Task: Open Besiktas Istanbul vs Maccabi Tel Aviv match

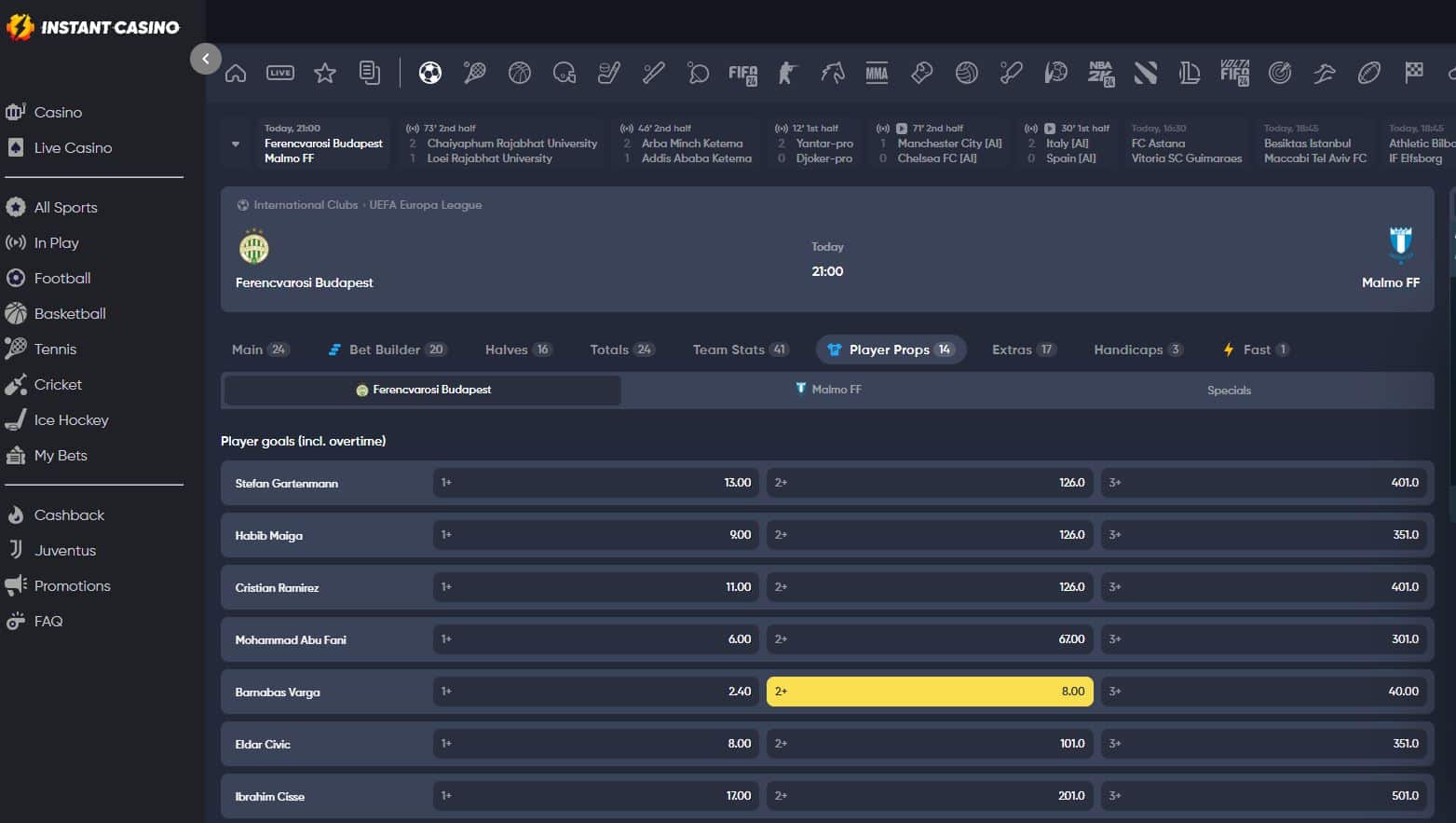Action: 1314,144
